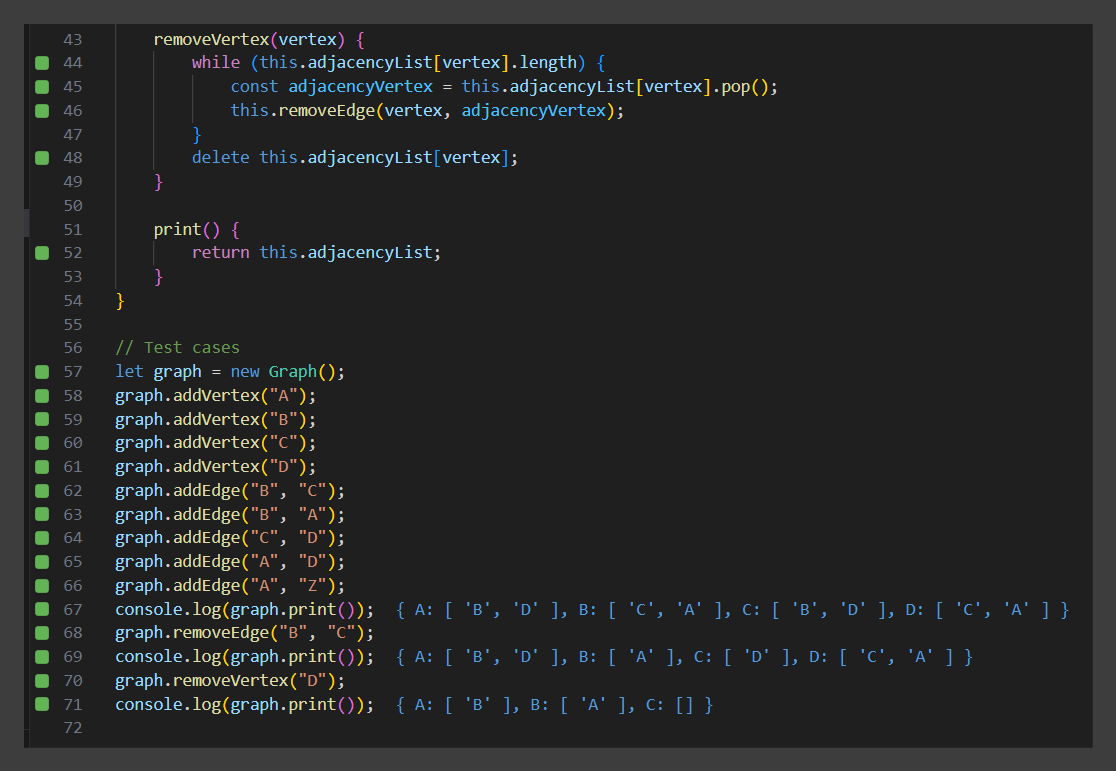Click line number 50 in the gutter
Screen dimensions: 1116x771
73,206
